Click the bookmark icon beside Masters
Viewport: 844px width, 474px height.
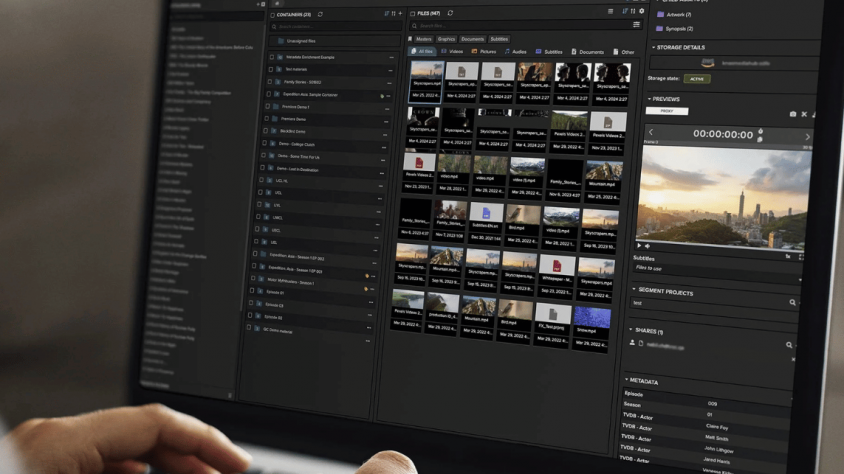click(x=410, y=39)
